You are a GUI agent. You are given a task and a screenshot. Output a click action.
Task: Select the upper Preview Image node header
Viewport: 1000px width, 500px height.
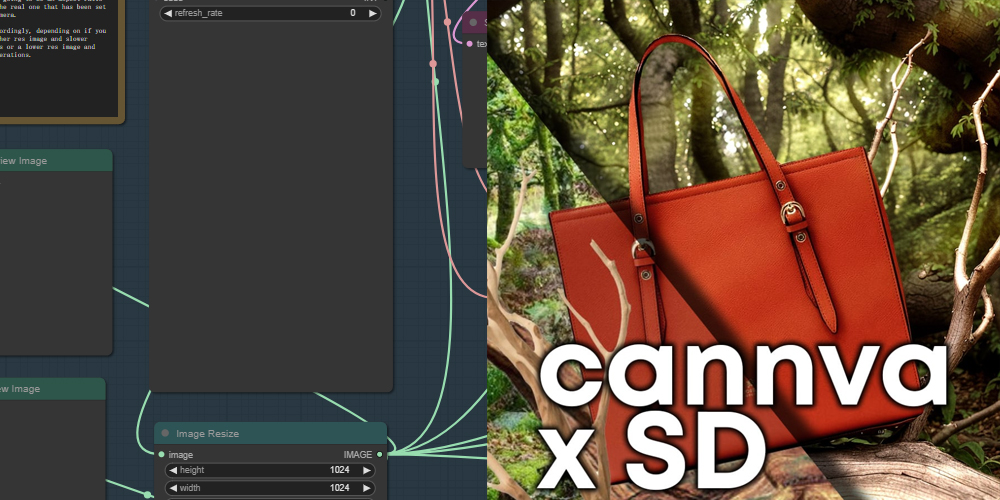click(56, 161)
